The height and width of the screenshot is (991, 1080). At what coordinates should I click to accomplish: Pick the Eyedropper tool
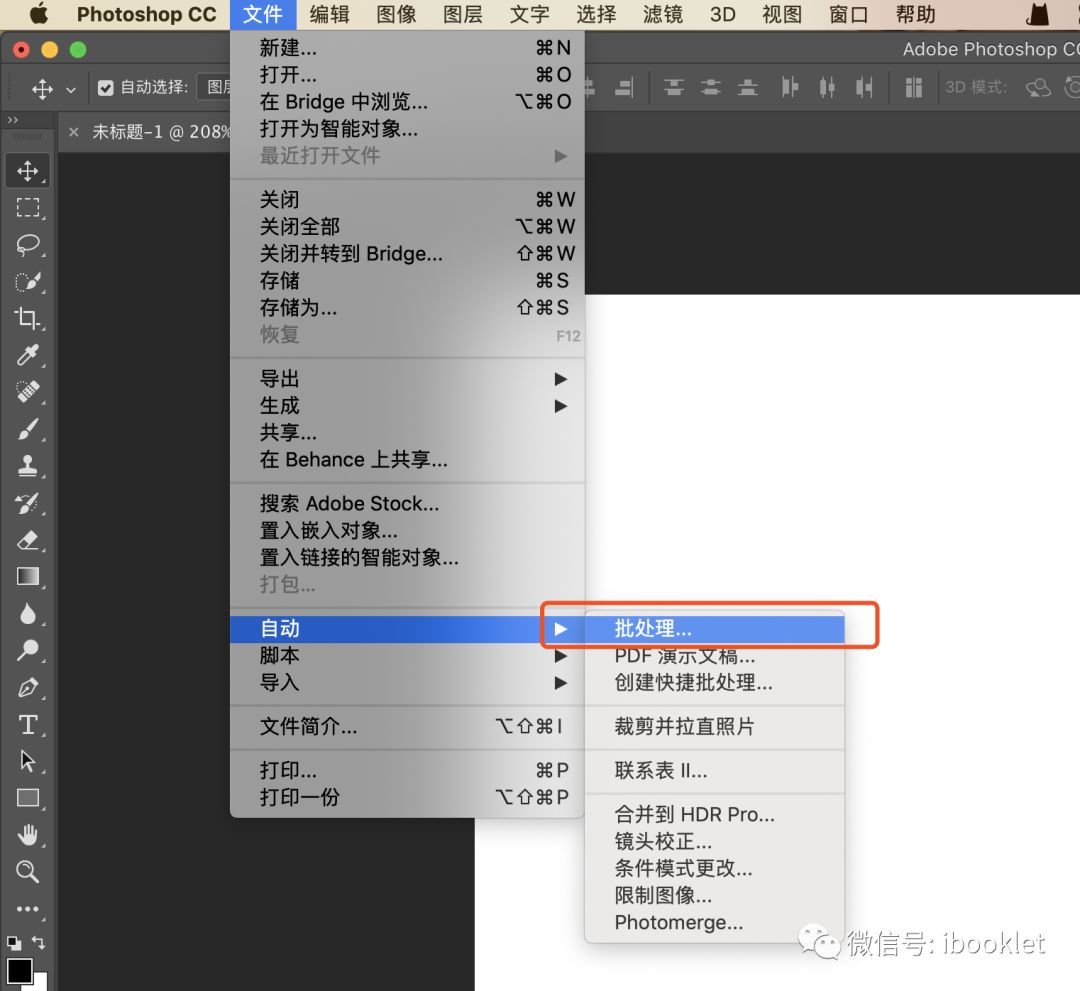coord(28,354)
